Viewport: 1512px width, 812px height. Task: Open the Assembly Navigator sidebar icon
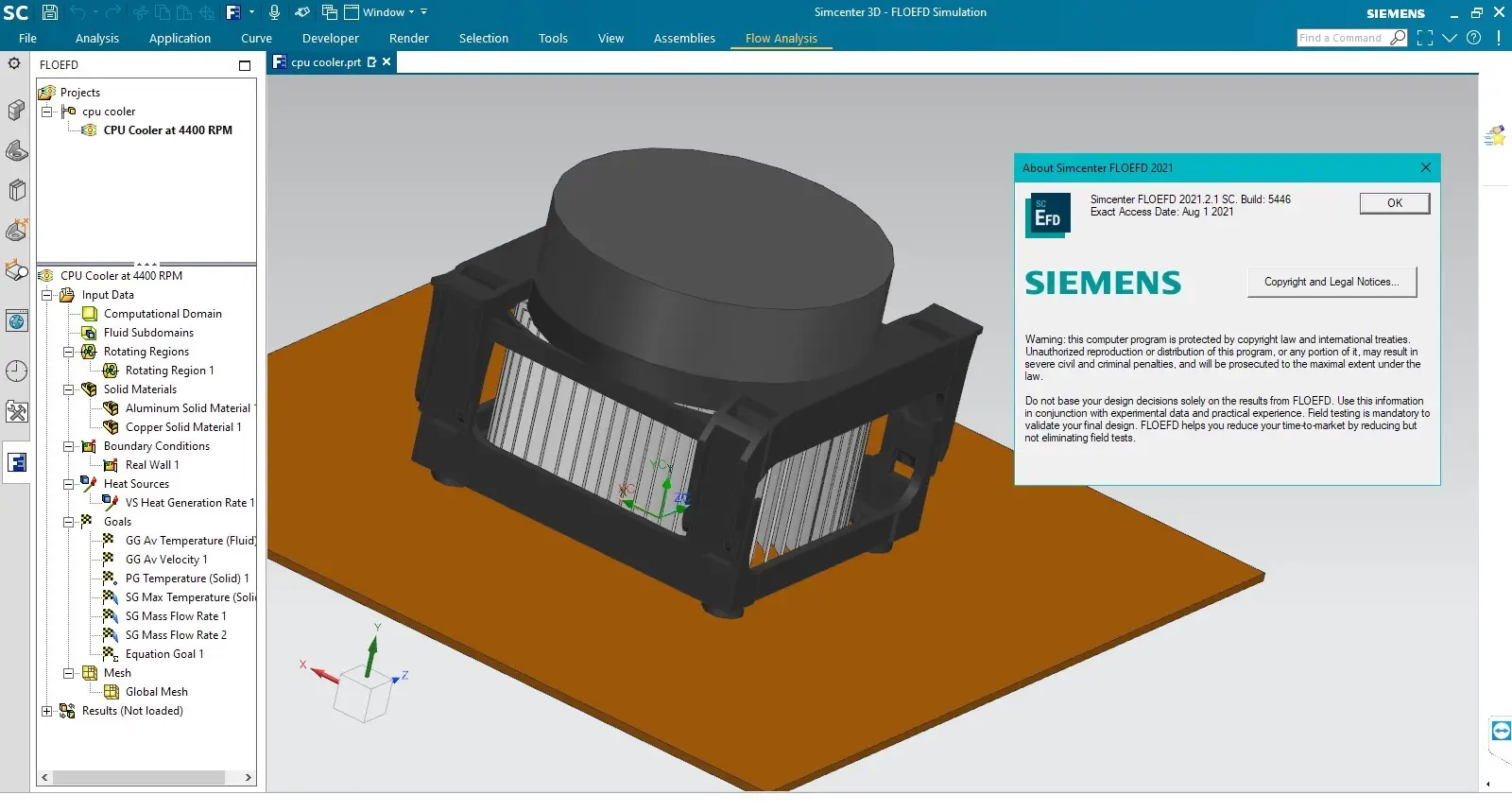16,111
